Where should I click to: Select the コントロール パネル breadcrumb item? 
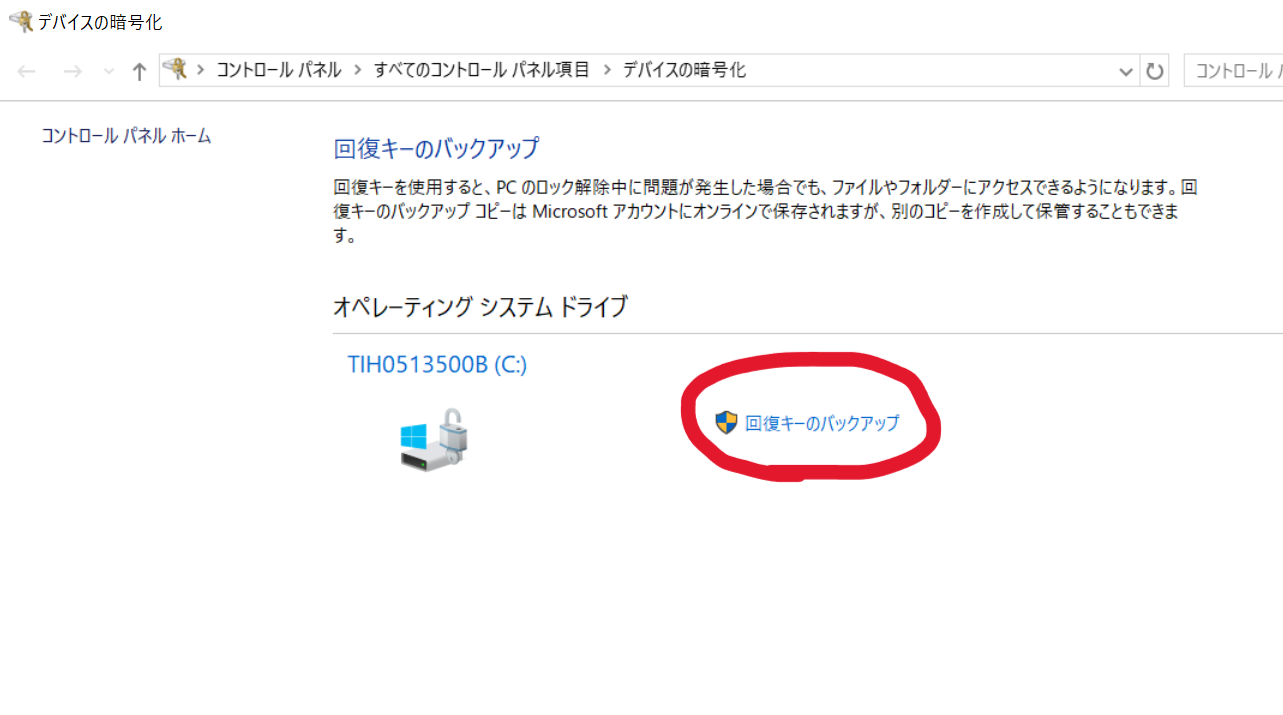click(x=279, y=70)
